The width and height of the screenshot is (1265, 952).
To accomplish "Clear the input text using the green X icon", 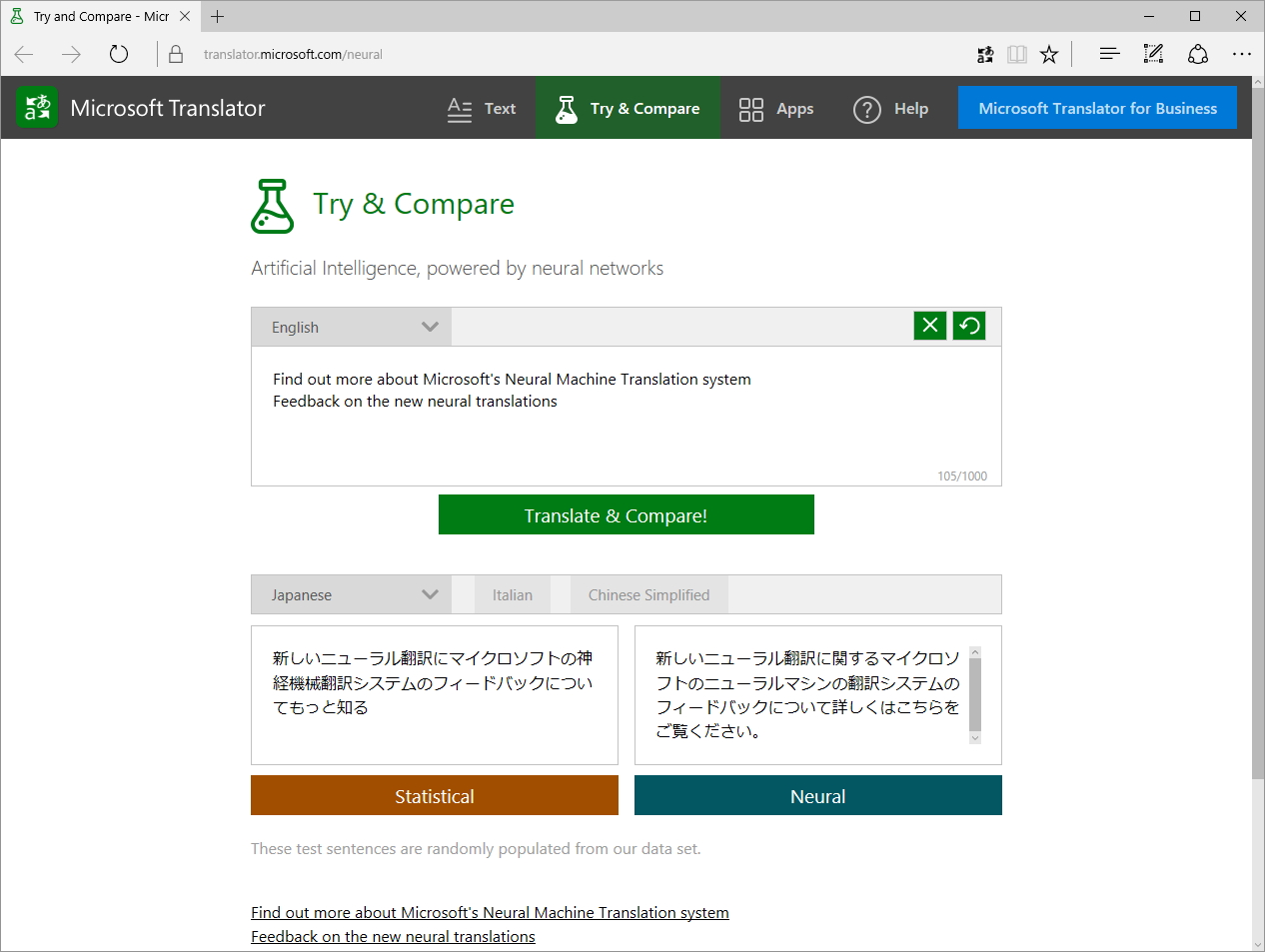I will 929,326.
